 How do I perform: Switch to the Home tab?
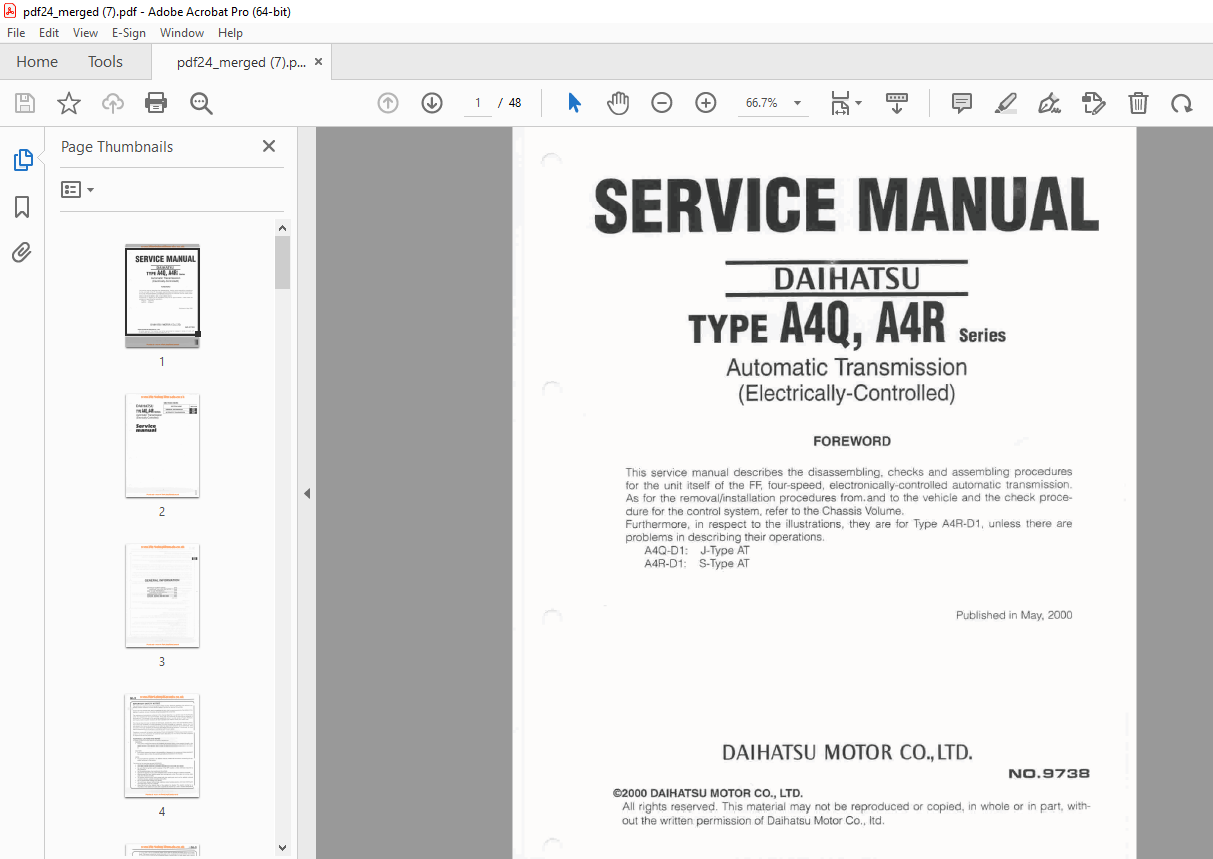37,62
